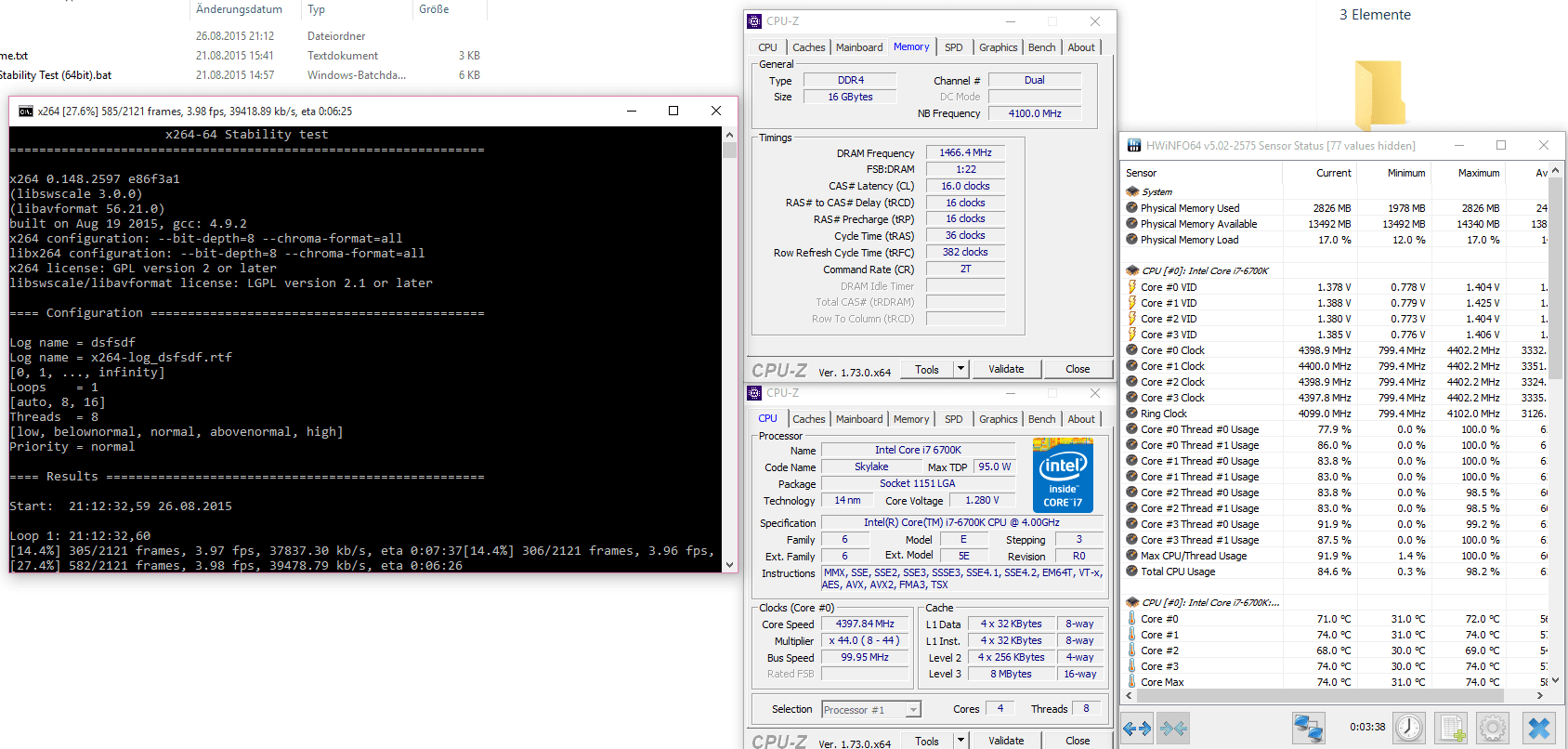1568x749 pixels.
Task: Click HWiNFO vertical scrollbar thumb
Action: 1556,278
